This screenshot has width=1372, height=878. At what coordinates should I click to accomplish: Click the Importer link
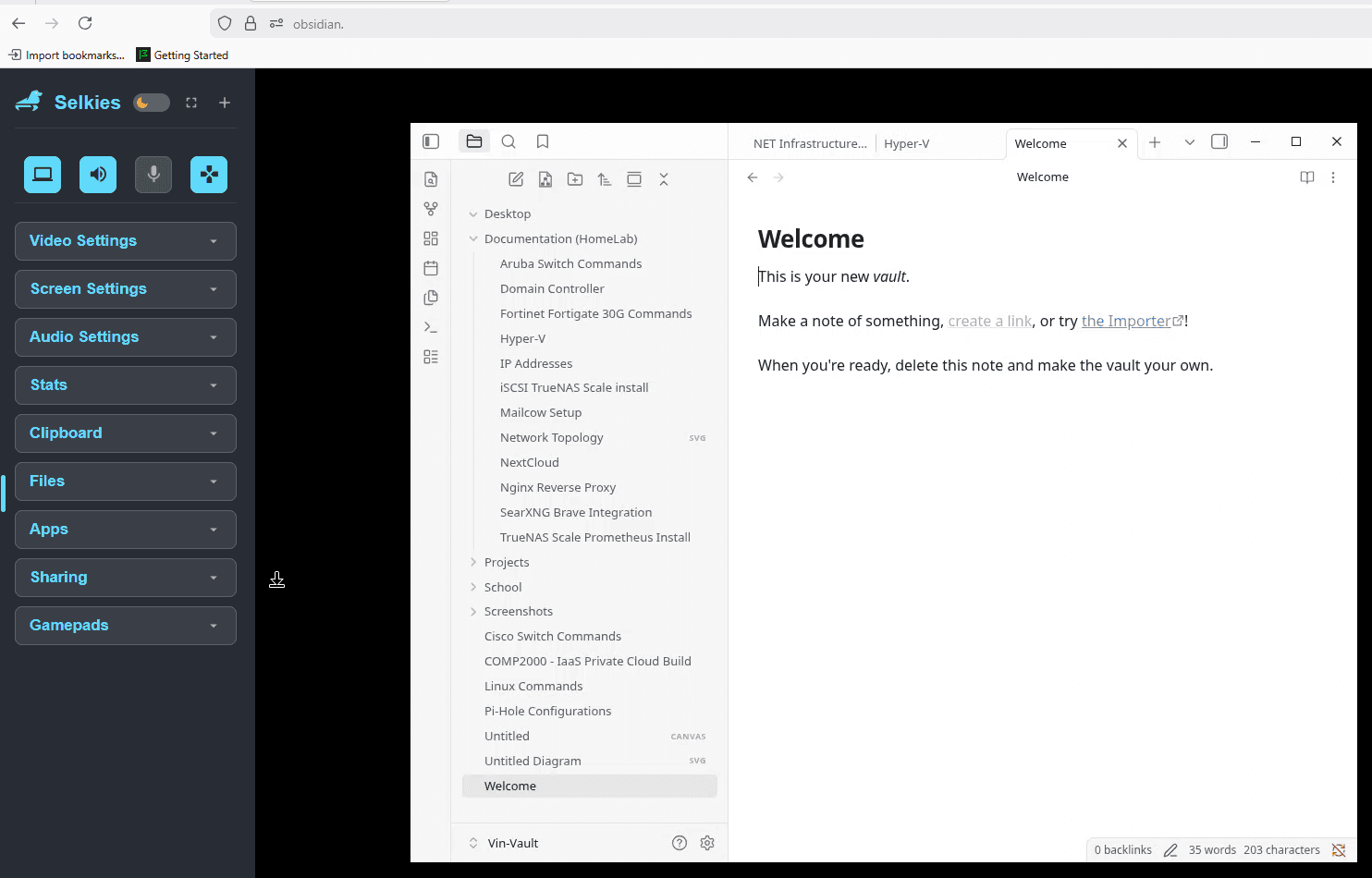(1126, 321)
